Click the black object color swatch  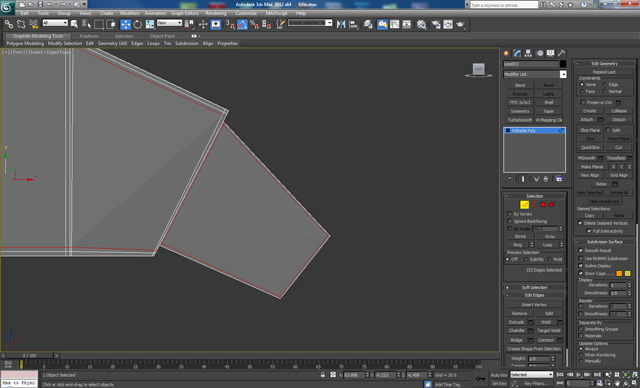click(563, 64)
